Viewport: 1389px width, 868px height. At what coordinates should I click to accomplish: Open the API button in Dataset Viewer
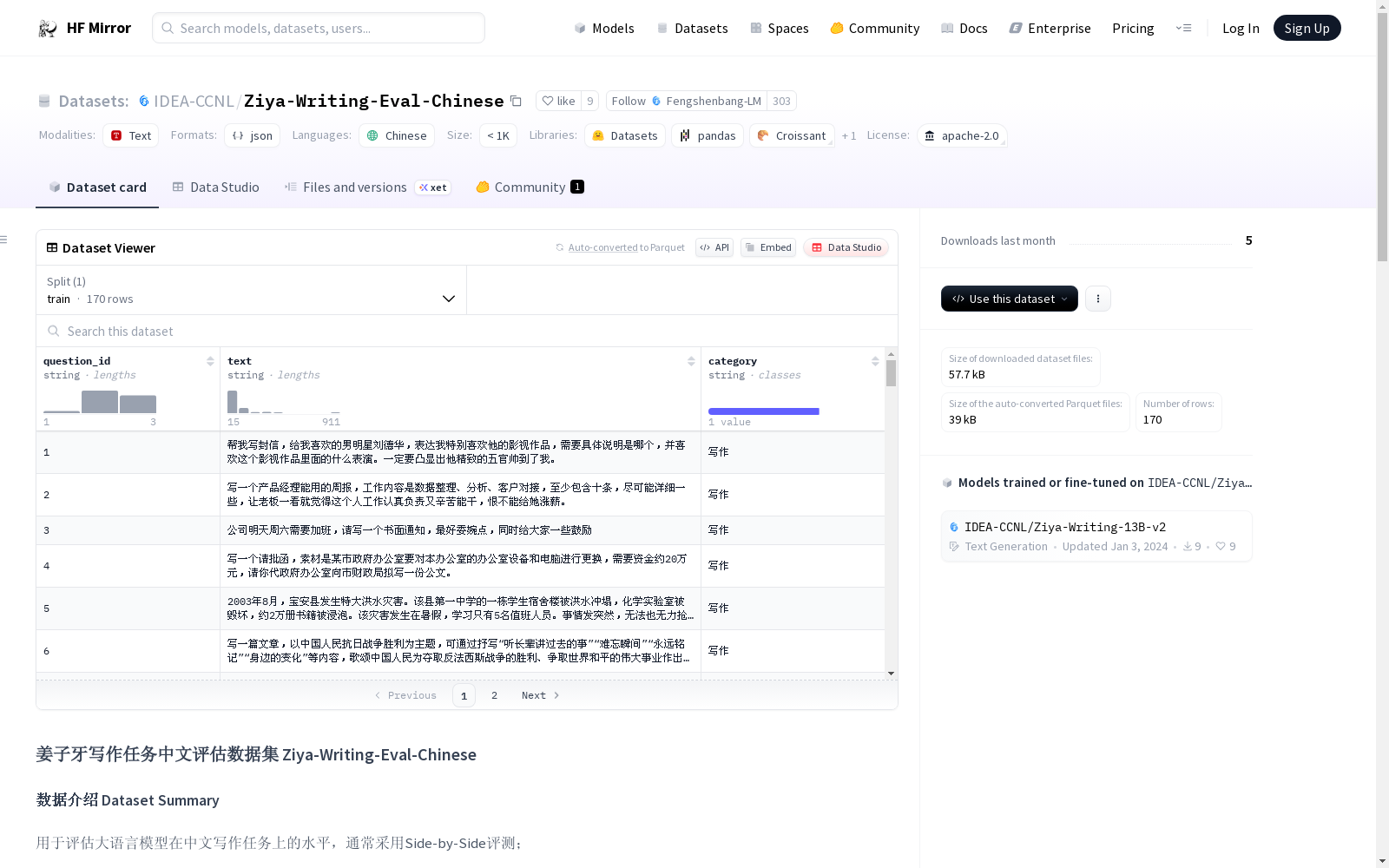[714, 247]
